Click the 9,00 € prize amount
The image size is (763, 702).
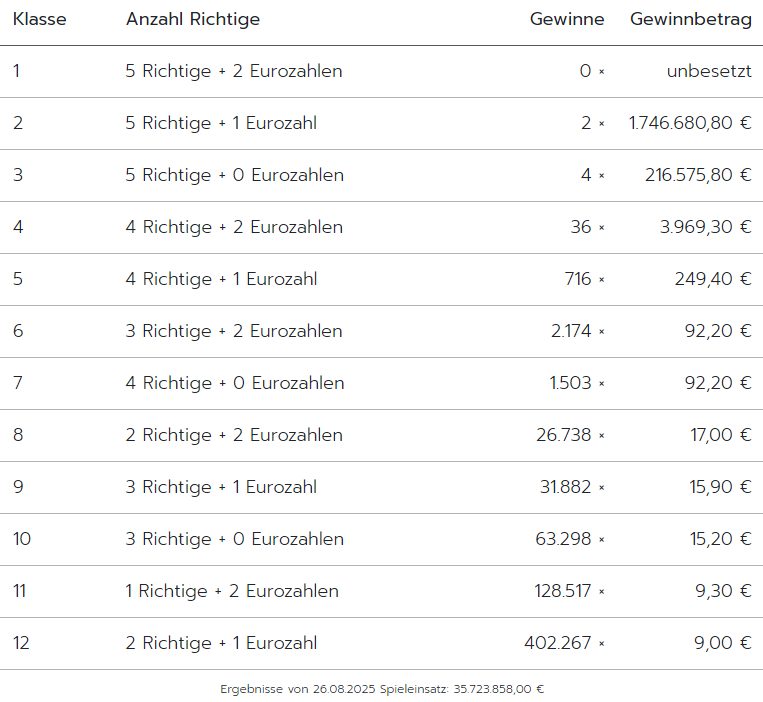[723, 643]
